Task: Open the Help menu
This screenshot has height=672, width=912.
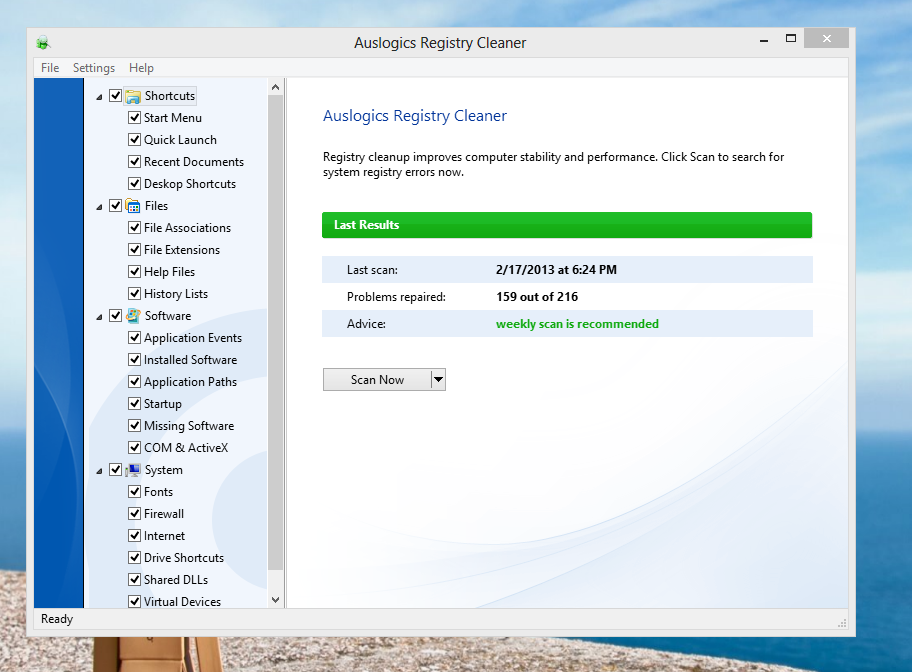Action: tap(141, 68)
